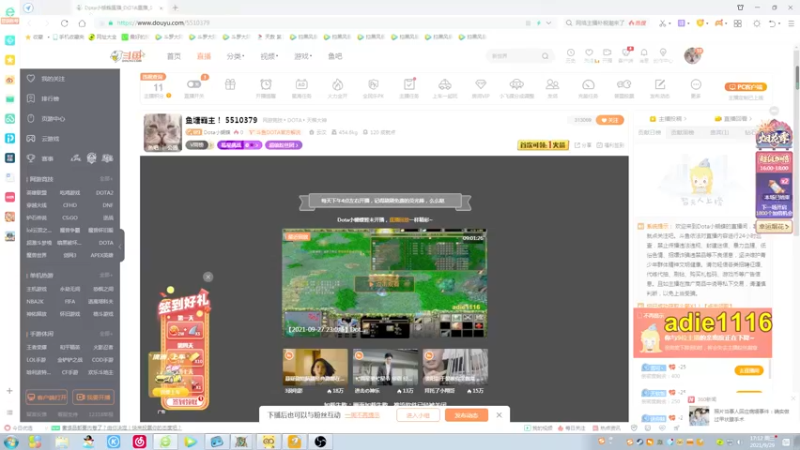Open the first recommended video with woman
Screen dimensions: 800x450
point(315,367)
